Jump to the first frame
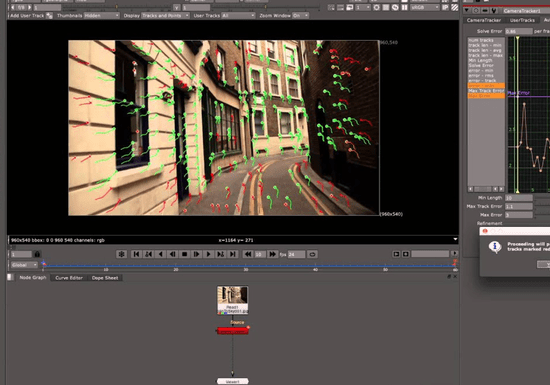 pos(136,254)
